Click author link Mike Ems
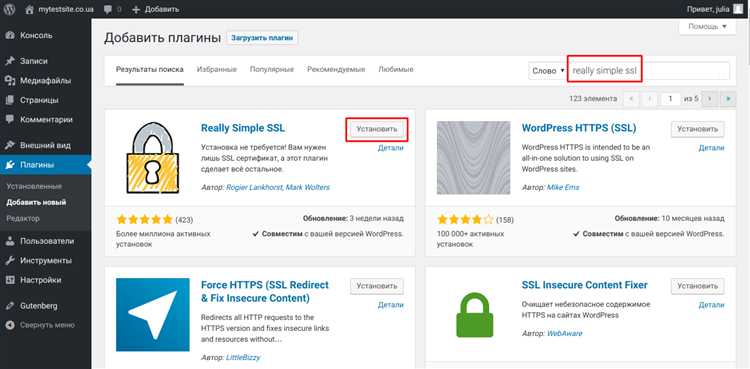 click(x=563, y=187)
